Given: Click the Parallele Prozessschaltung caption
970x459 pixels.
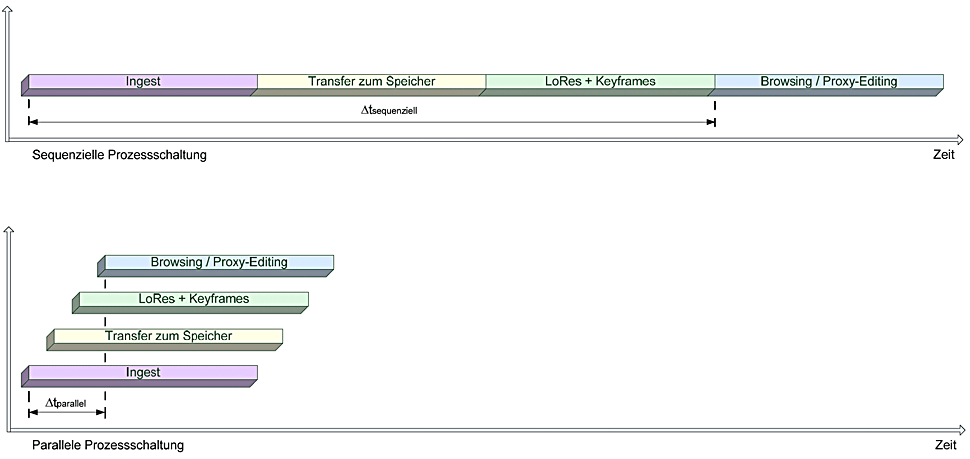Looking at the screenshot, I should (108, 444).
